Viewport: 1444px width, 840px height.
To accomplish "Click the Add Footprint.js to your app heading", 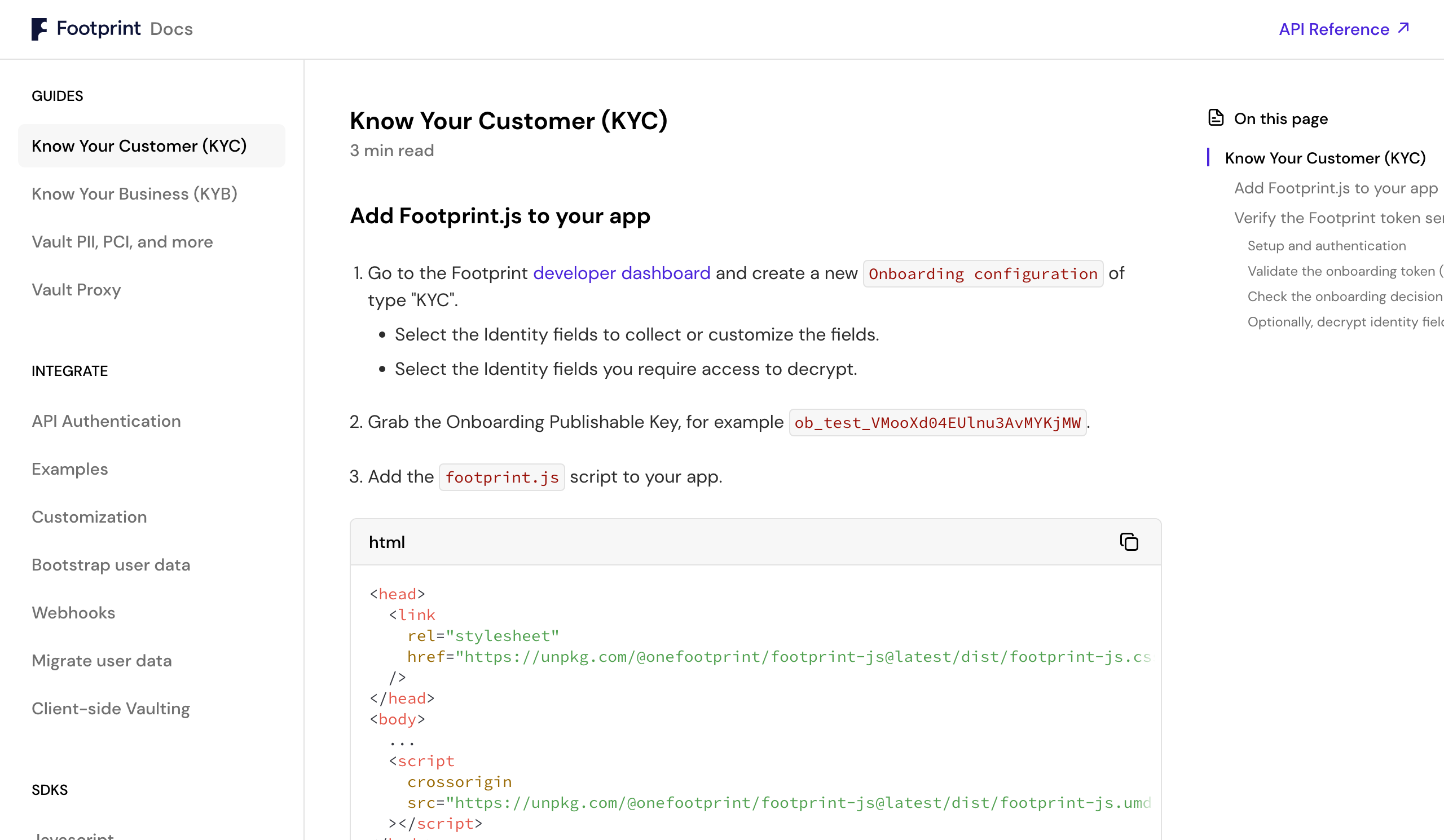I will [500, 216].
